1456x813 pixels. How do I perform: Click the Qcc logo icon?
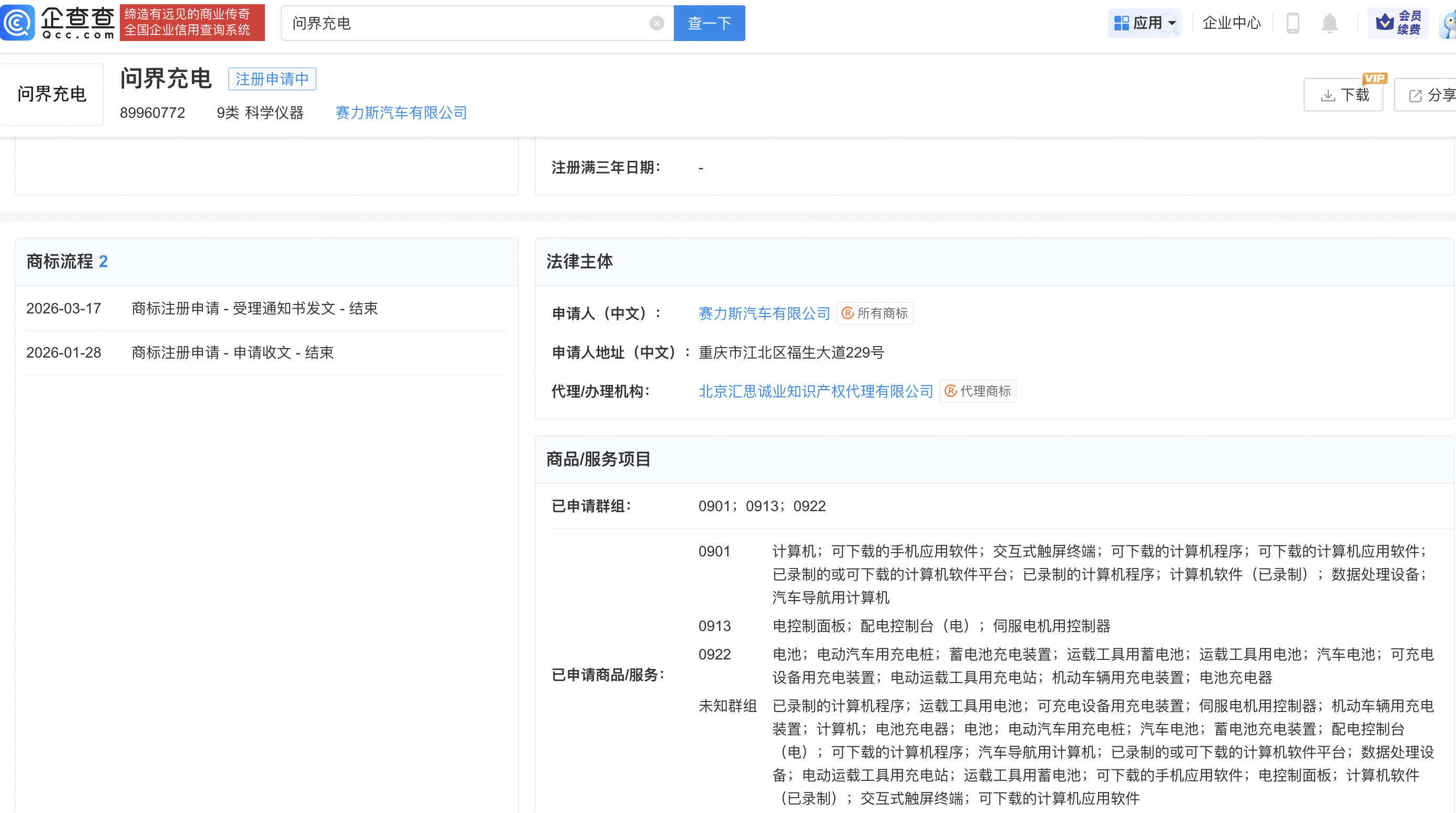pos(18,23)
